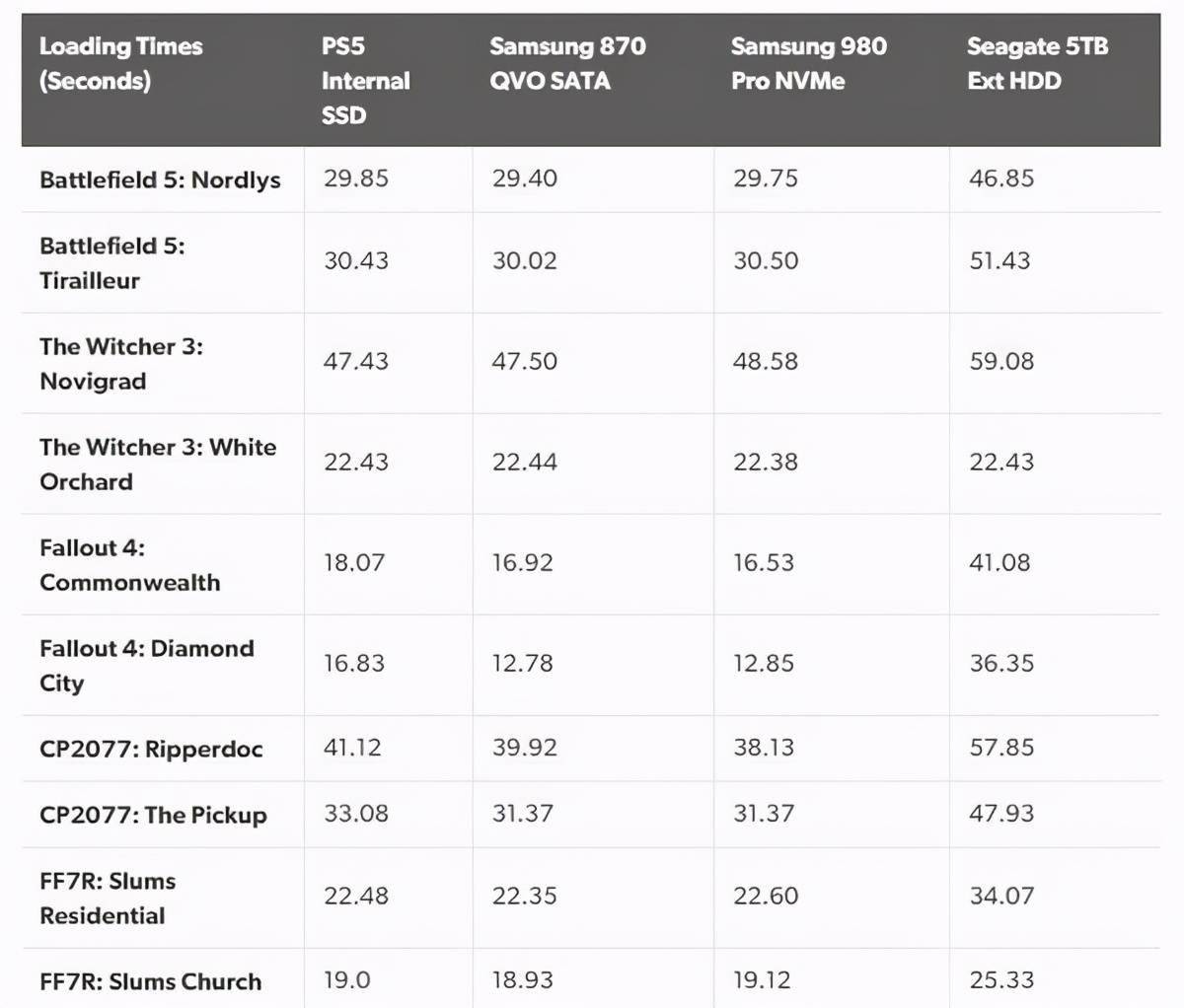The height and width of the screenshot is (1008, 1184).
Task: Click The Witcher 3: White Orchard label
Action: click(x=158, y=464)
